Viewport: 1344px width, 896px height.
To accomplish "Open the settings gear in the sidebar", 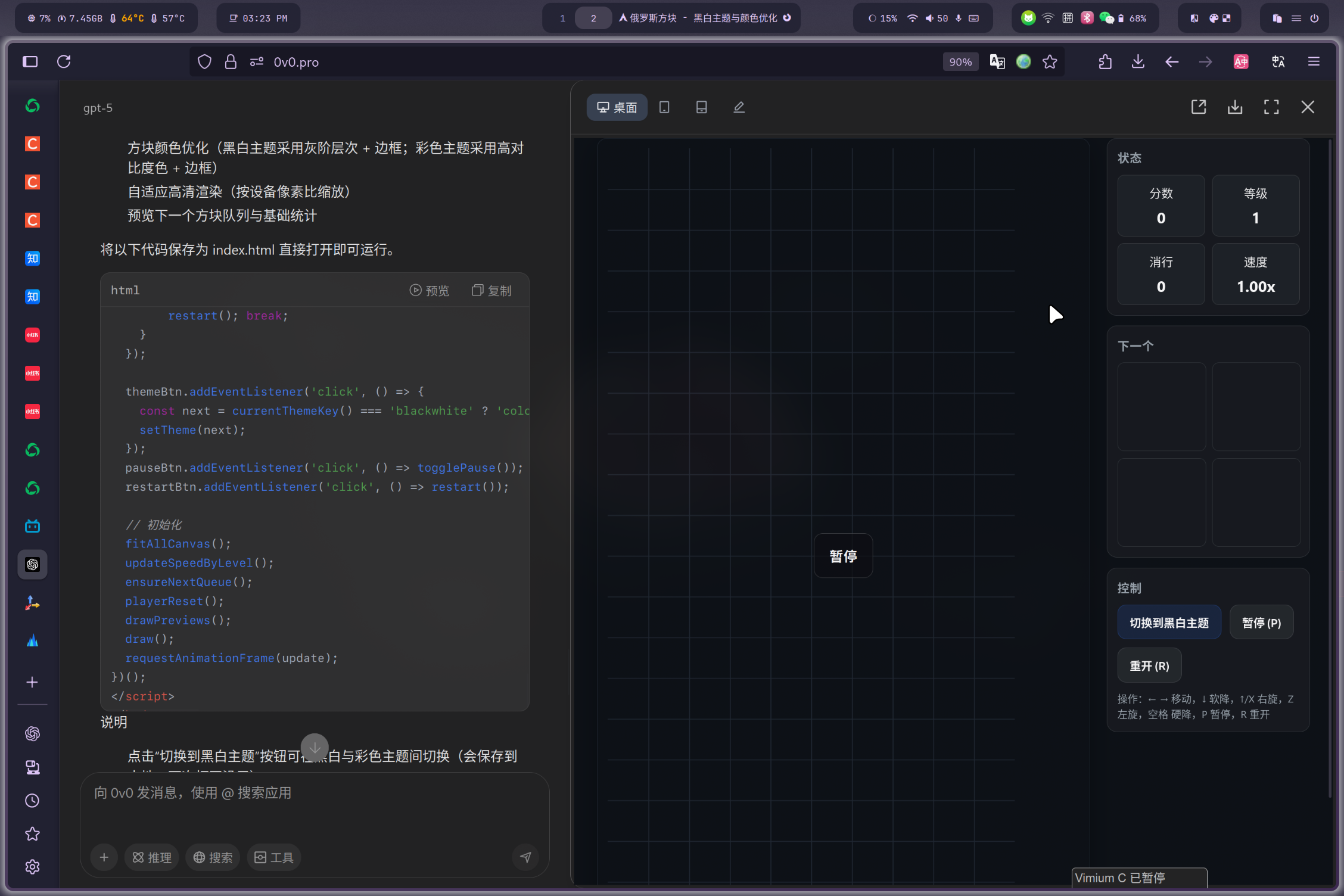I will click(x=32, y=867).
